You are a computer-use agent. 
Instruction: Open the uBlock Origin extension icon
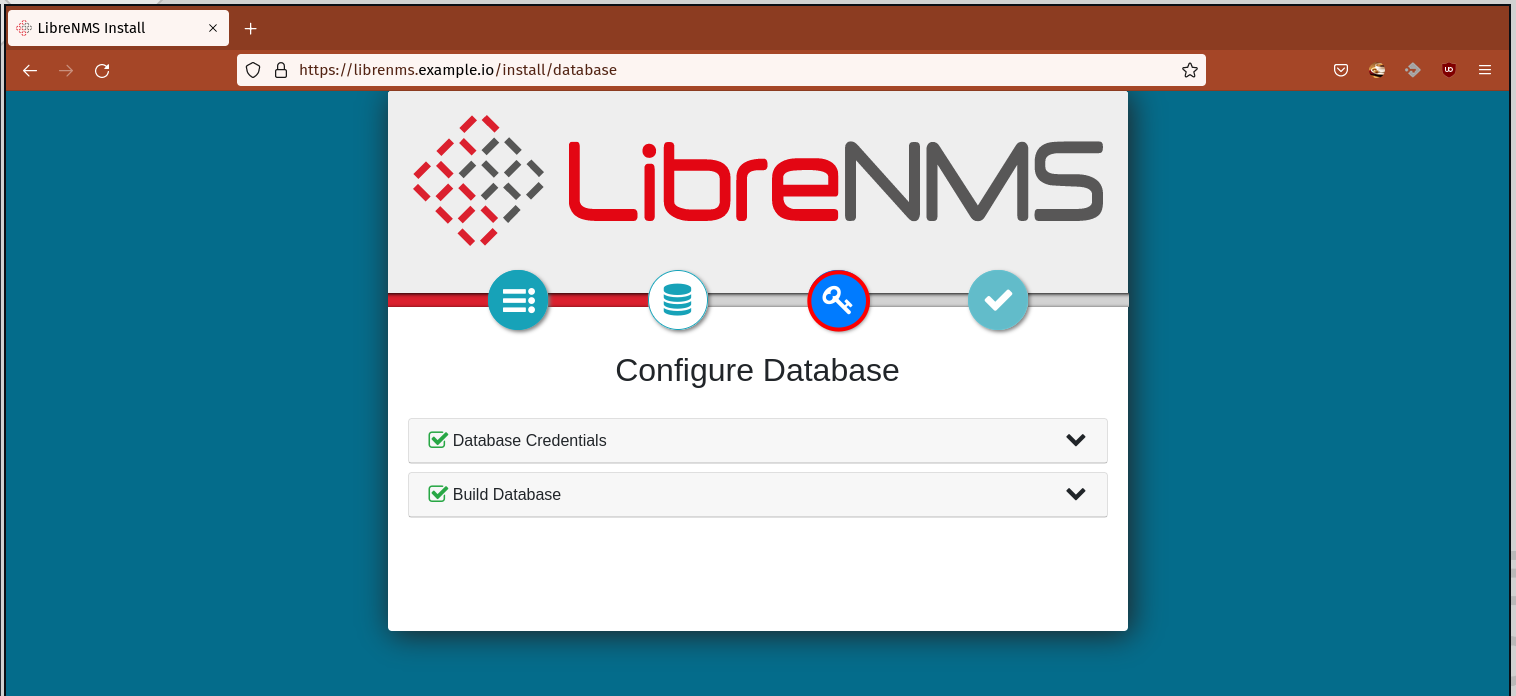[1448, 70]
